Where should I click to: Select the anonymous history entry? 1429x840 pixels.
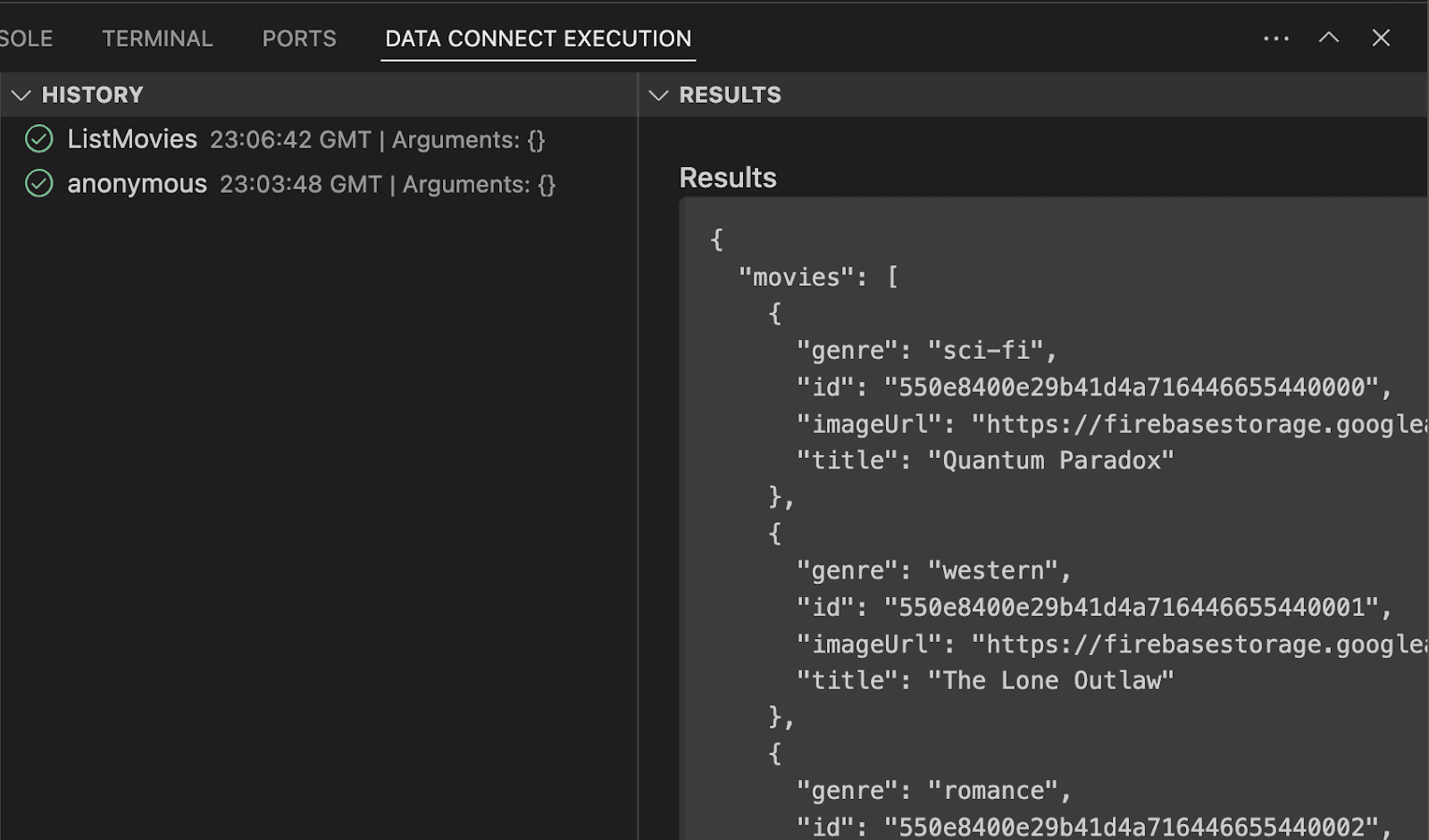click(x=137, y=184)
